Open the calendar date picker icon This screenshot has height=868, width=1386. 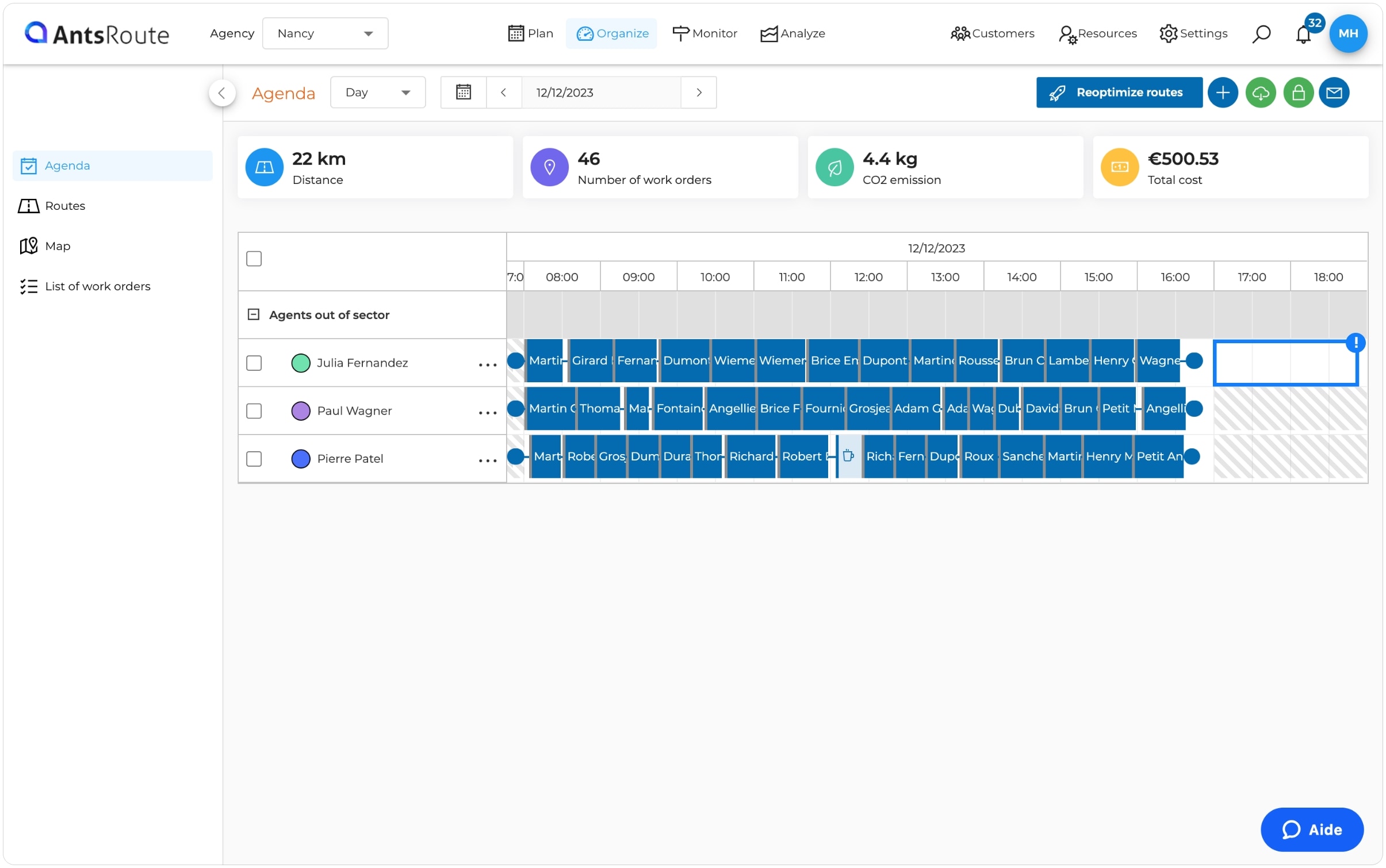(464, 93)
